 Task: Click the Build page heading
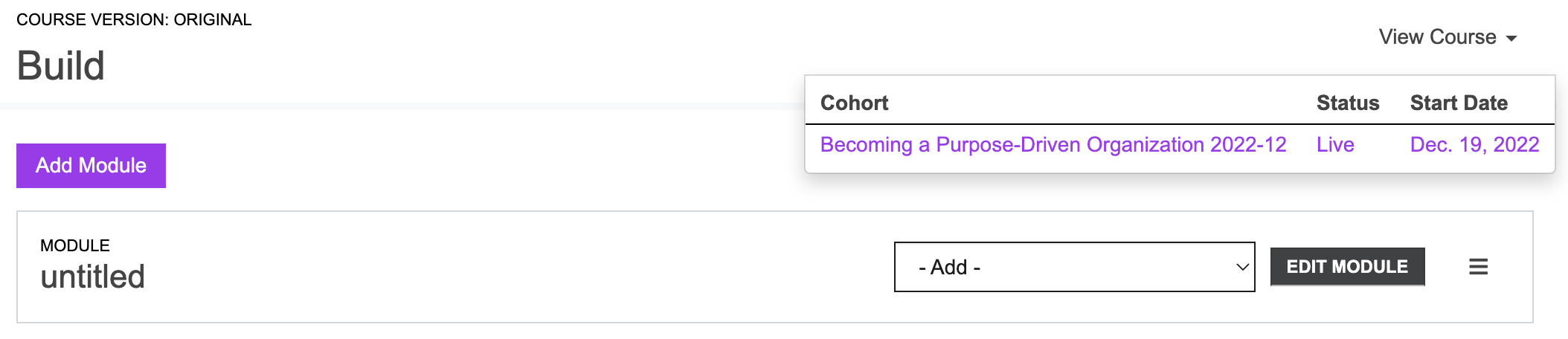(x=61, y=65)
